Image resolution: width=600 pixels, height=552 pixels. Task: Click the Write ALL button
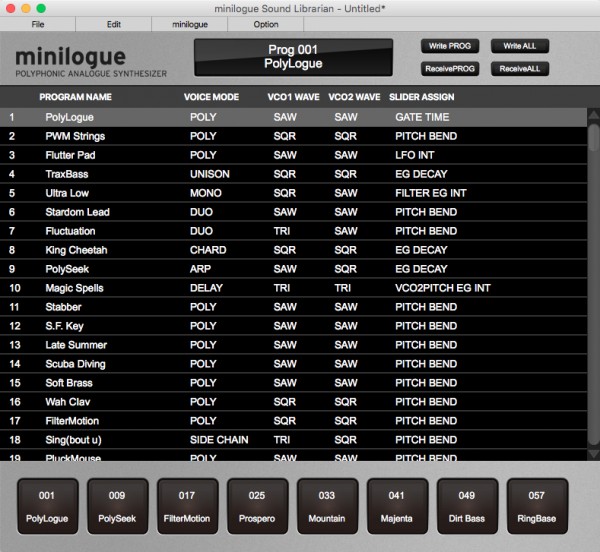520,46
